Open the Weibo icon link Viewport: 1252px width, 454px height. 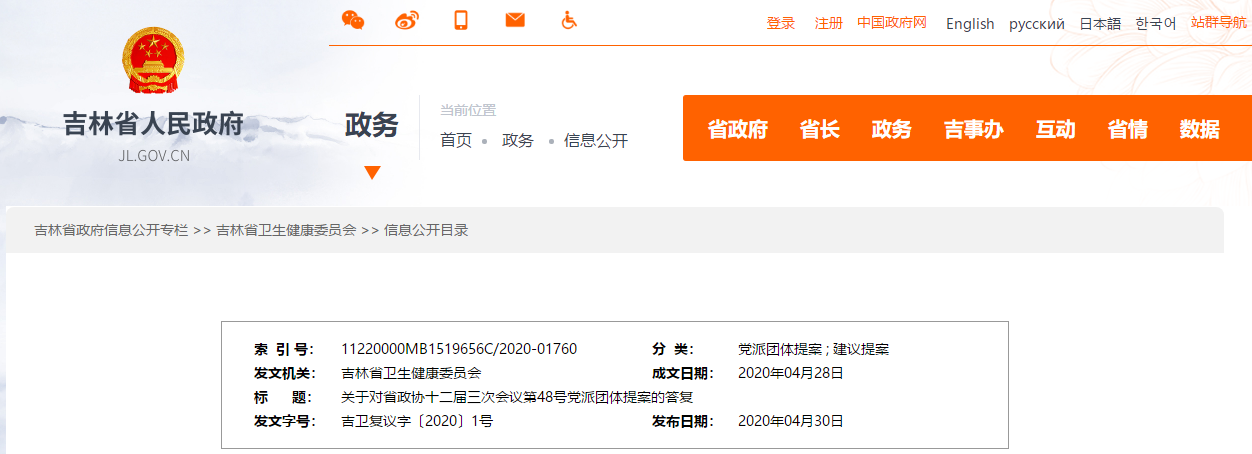click(407, 20)
